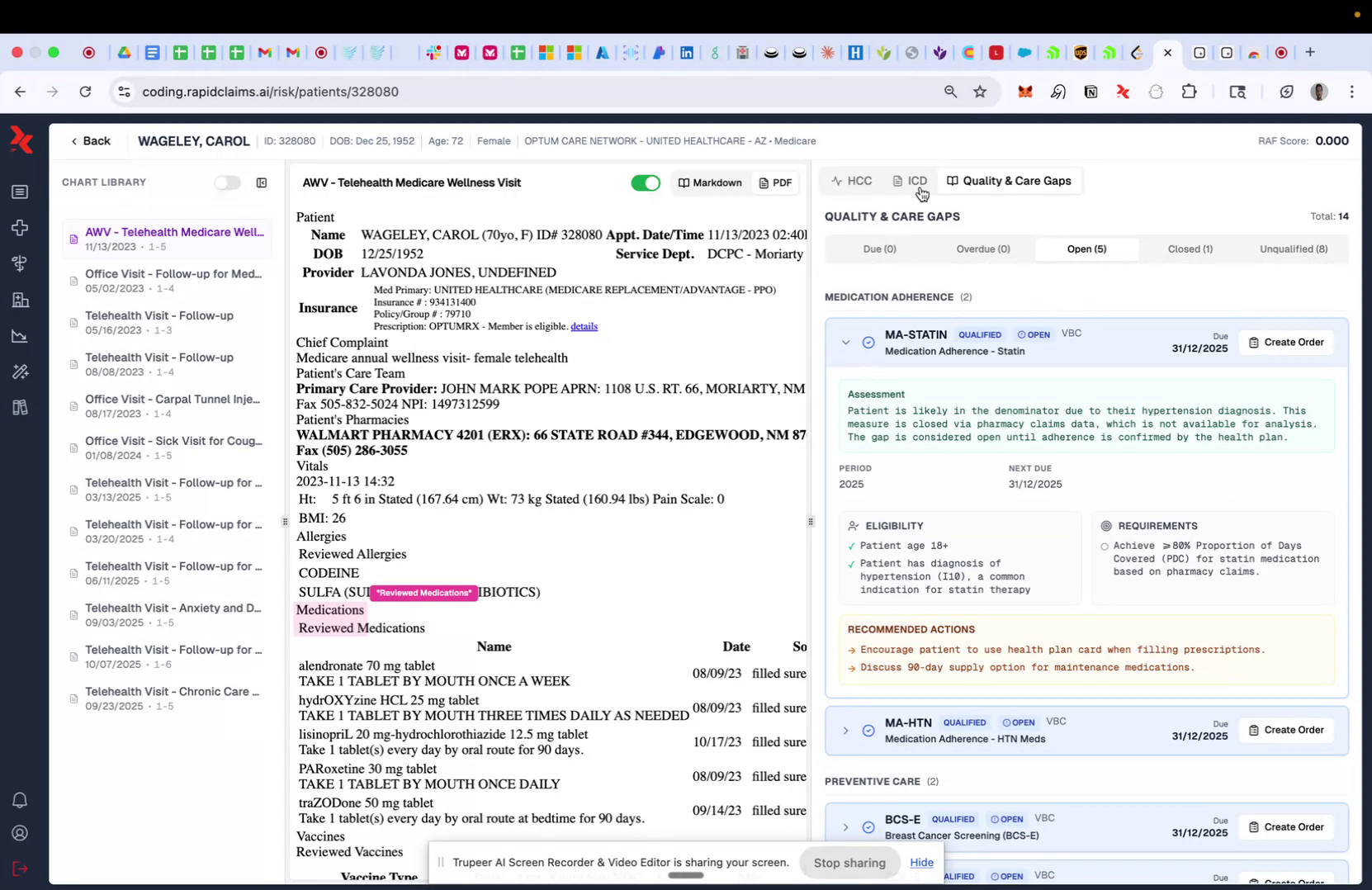This screenshot has height=890, width=1372.
Task: Switch to the HCC tab
Action: (x=852, y=180)
